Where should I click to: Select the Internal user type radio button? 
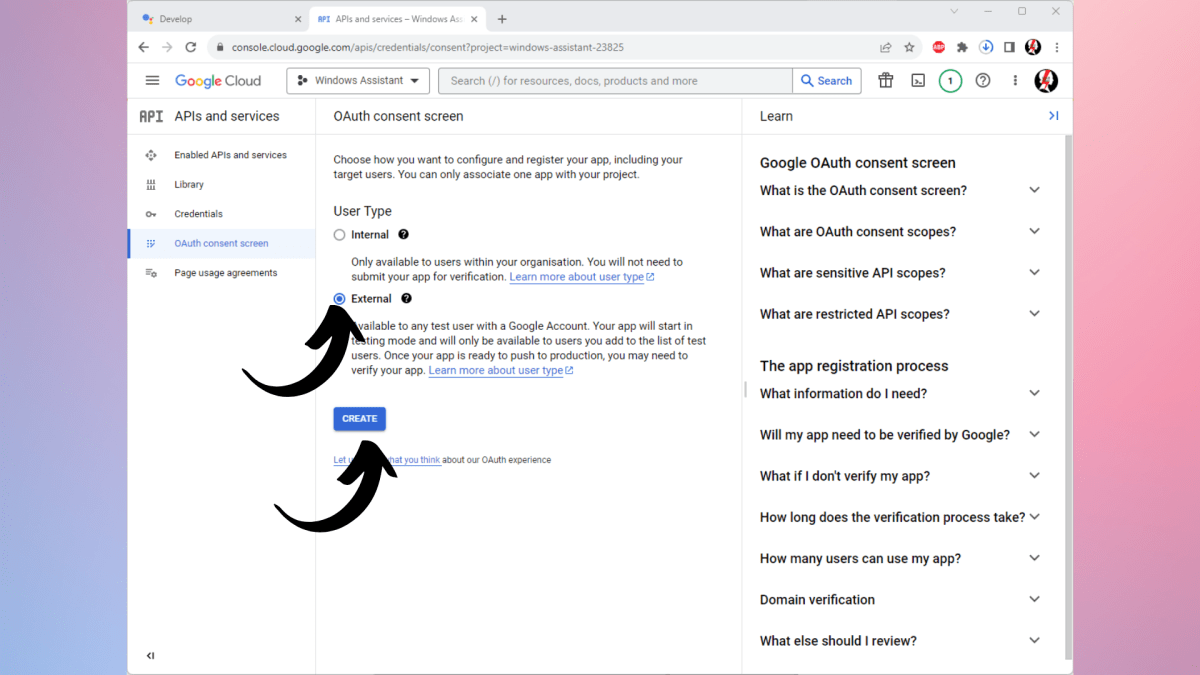tap(340, 235)
